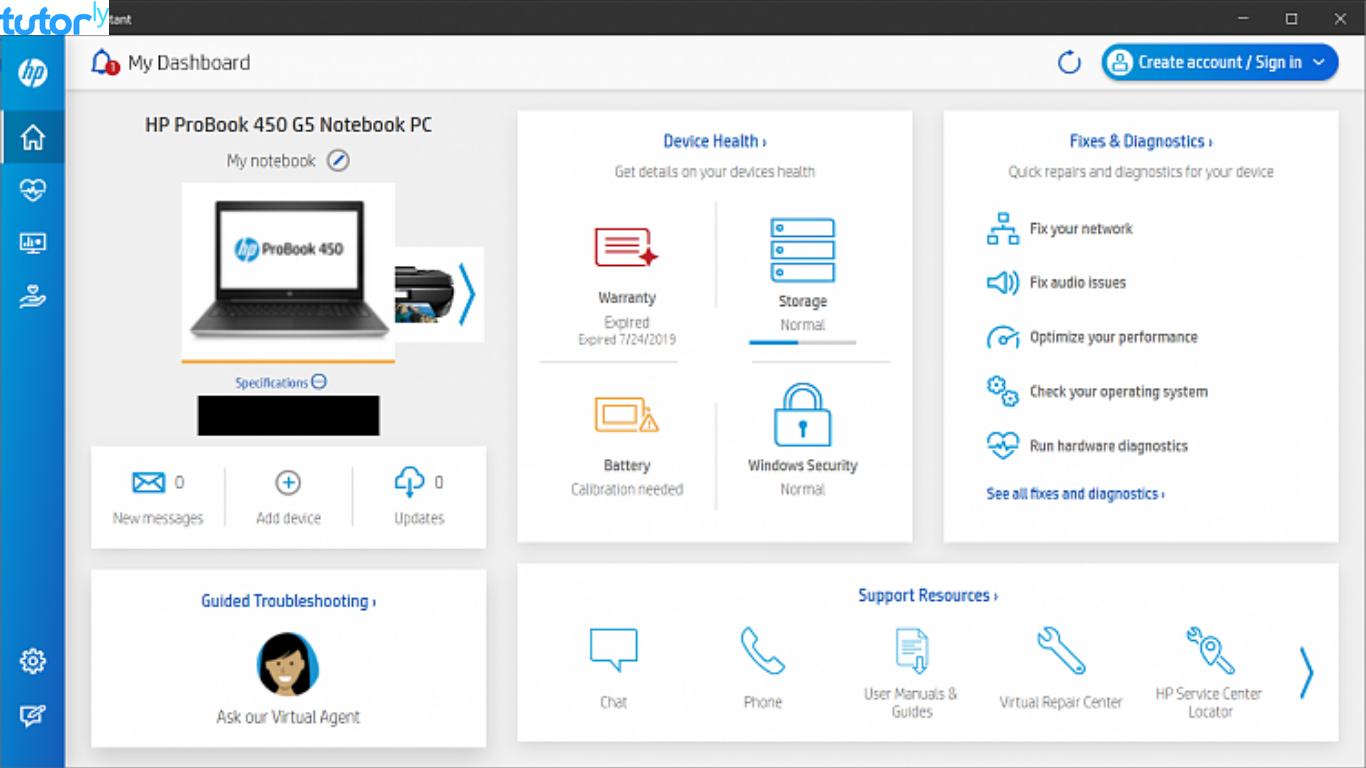
Task: Click the edit pencil beside My notebook
Action: click(339, 161)
